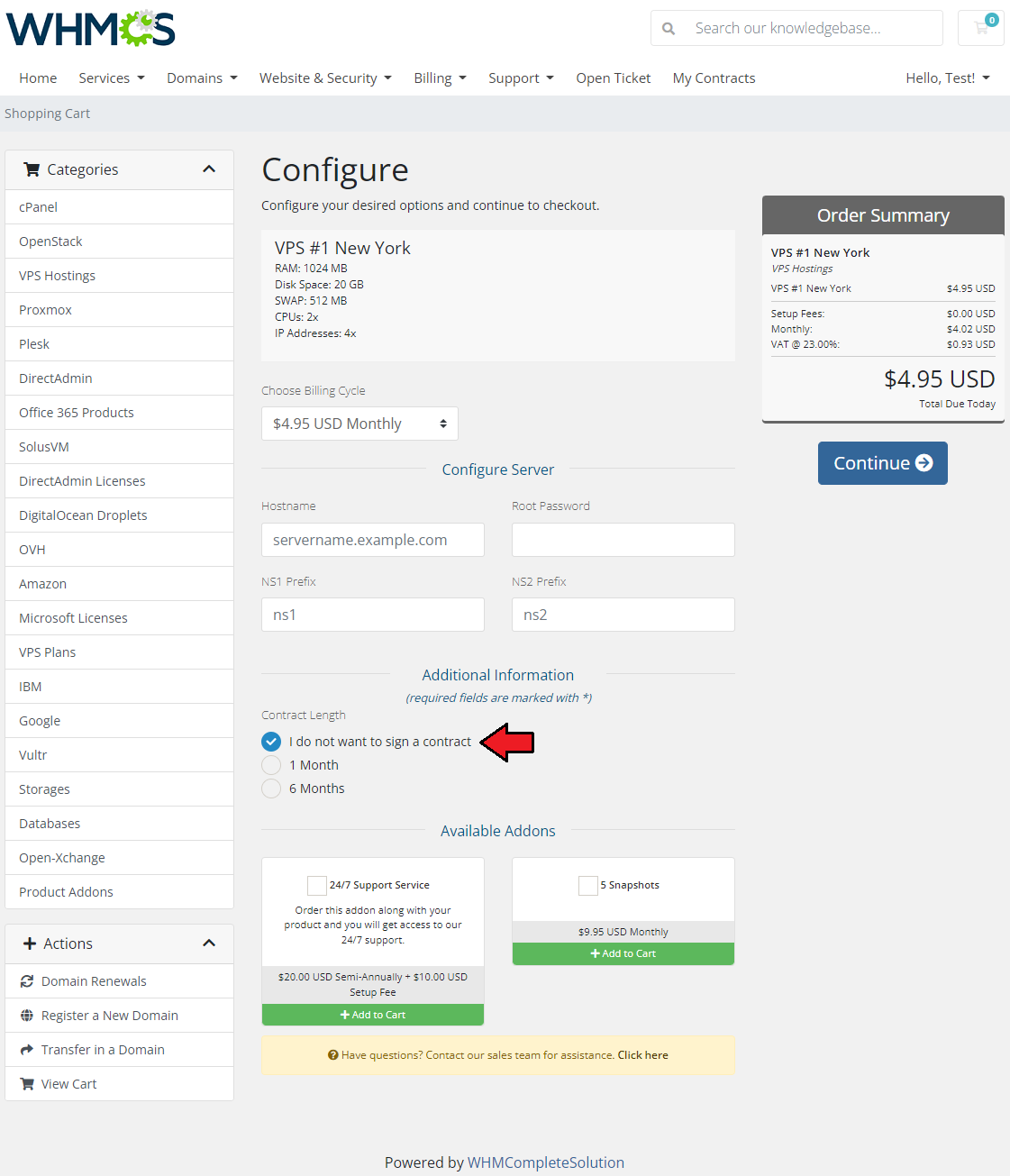Click the knowledgebase search magnifier icon
Screen dimensions: 1010x1176
point(669,29)
